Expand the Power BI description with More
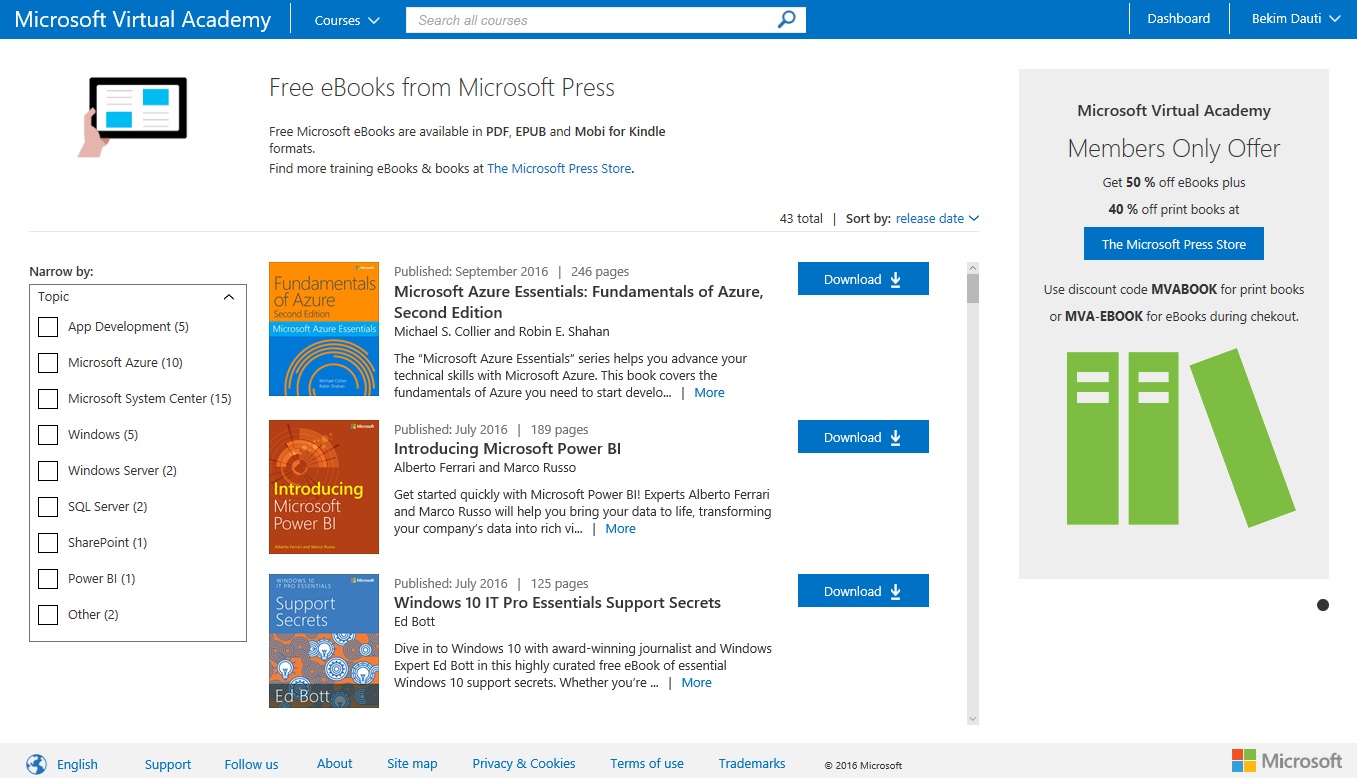The height and width of the screenshot is (778, 1357). pyautogui.click(x=620, y=529)
